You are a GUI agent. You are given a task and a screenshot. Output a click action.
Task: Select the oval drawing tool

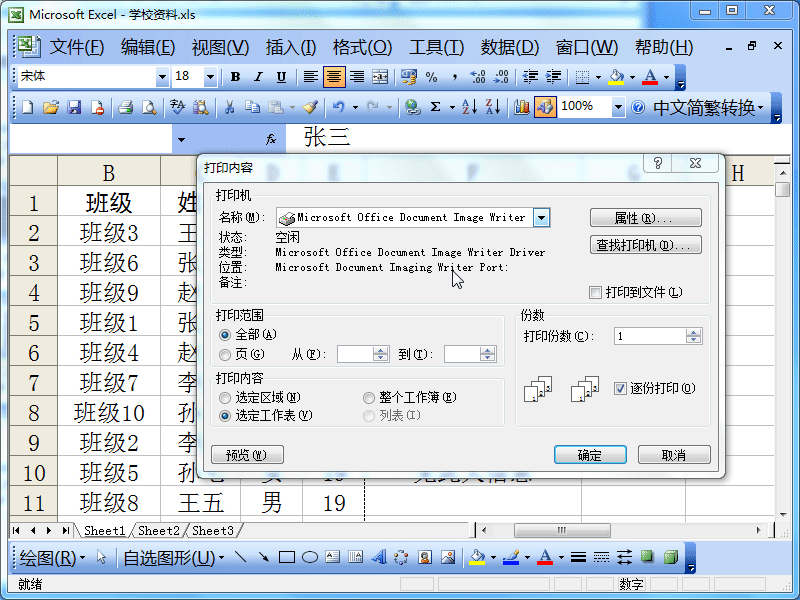[x=310, y=557]
